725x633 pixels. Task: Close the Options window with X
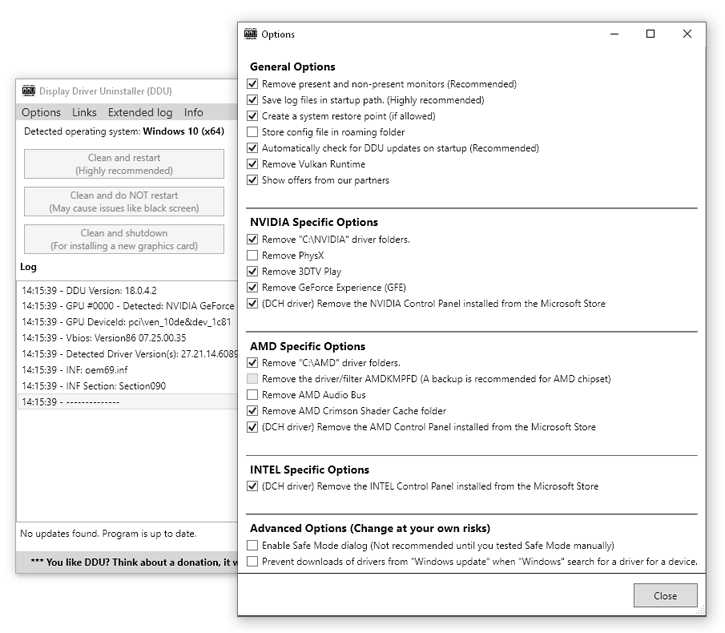pos(687,34)
